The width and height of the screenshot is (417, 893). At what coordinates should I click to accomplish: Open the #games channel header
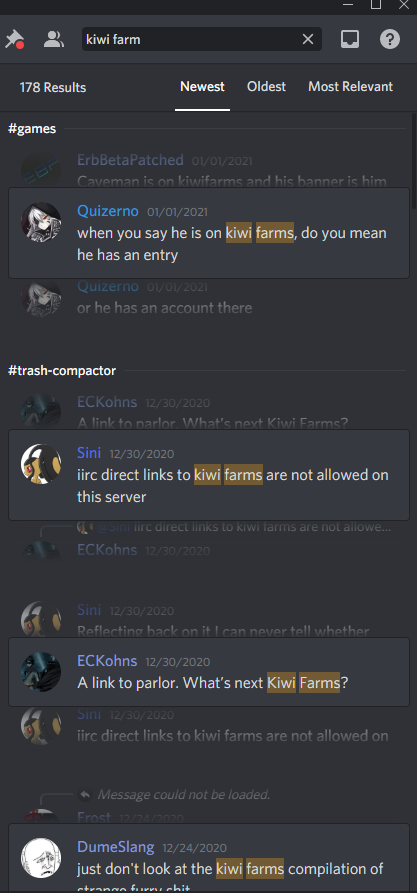tap(32, 129)
